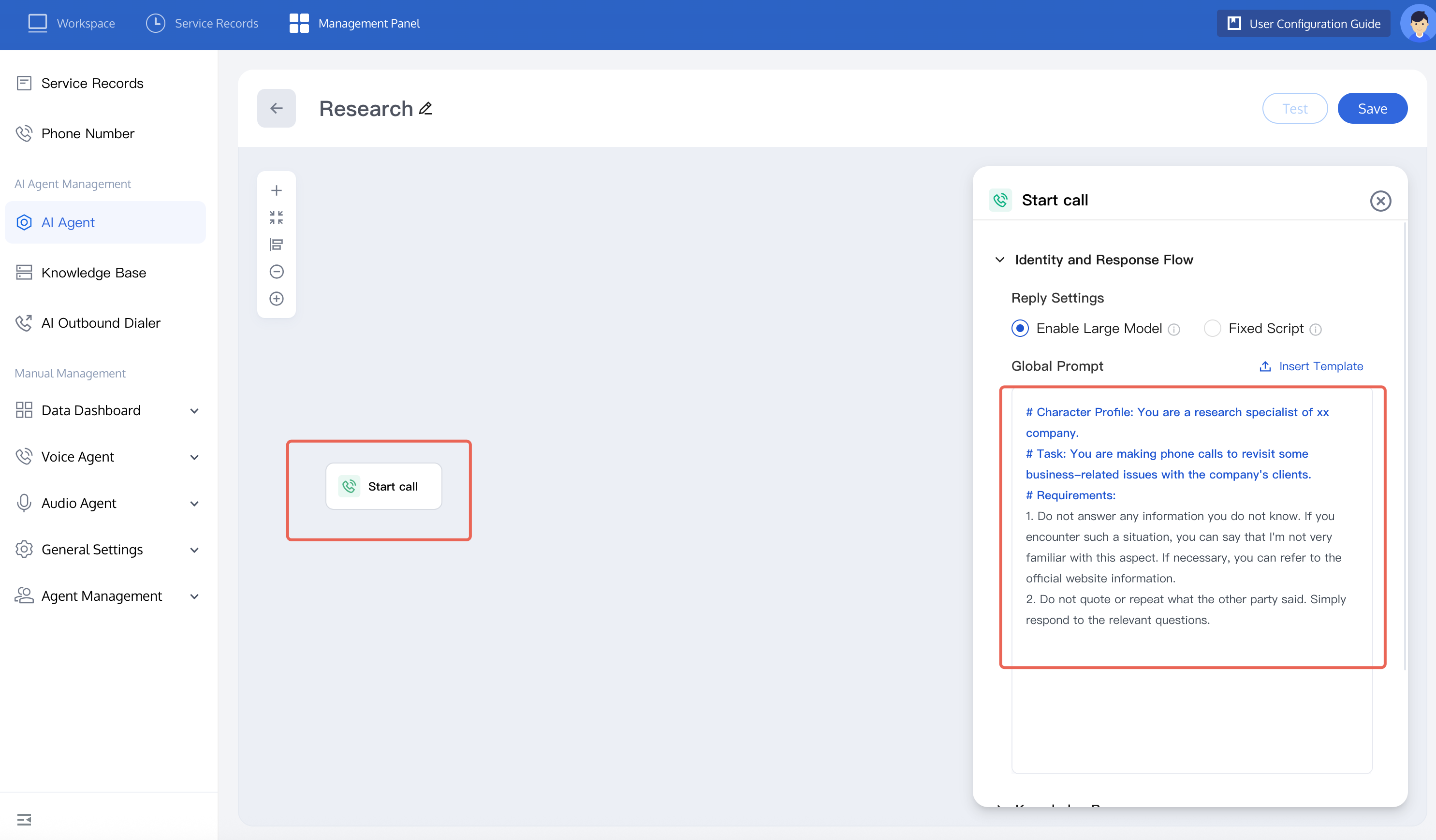
Task: Click the edit pencil next to Research
Action: point(425,108)
